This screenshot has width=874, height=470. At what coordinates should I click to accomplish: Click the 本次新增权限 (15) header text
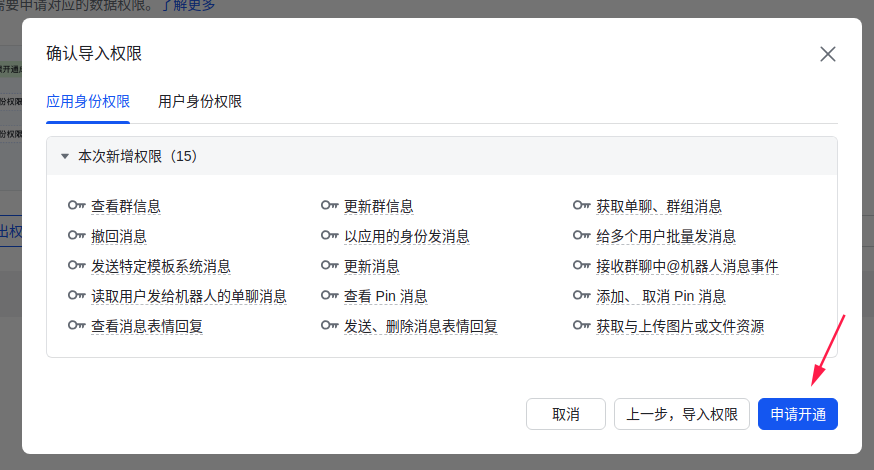(138, 156)
